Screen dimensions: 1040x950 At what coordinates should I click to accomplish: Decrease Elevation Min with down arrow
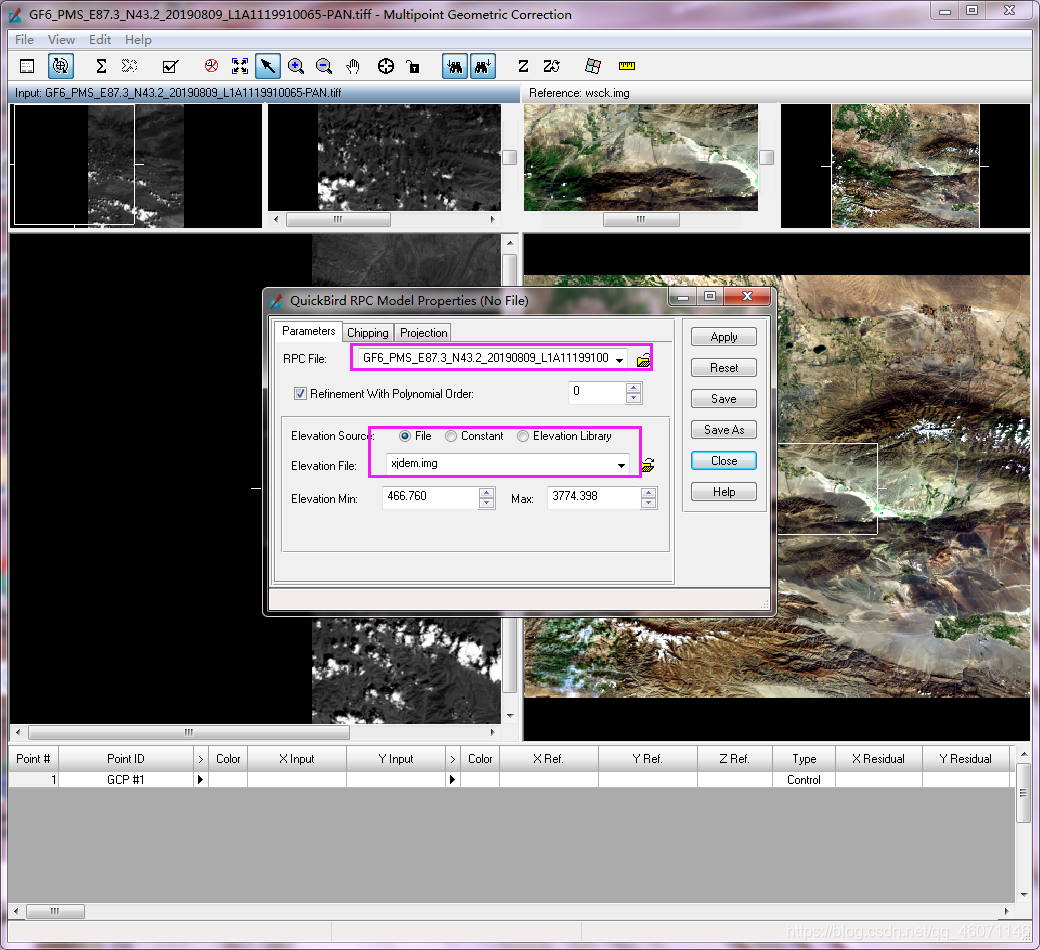point(486,503)
